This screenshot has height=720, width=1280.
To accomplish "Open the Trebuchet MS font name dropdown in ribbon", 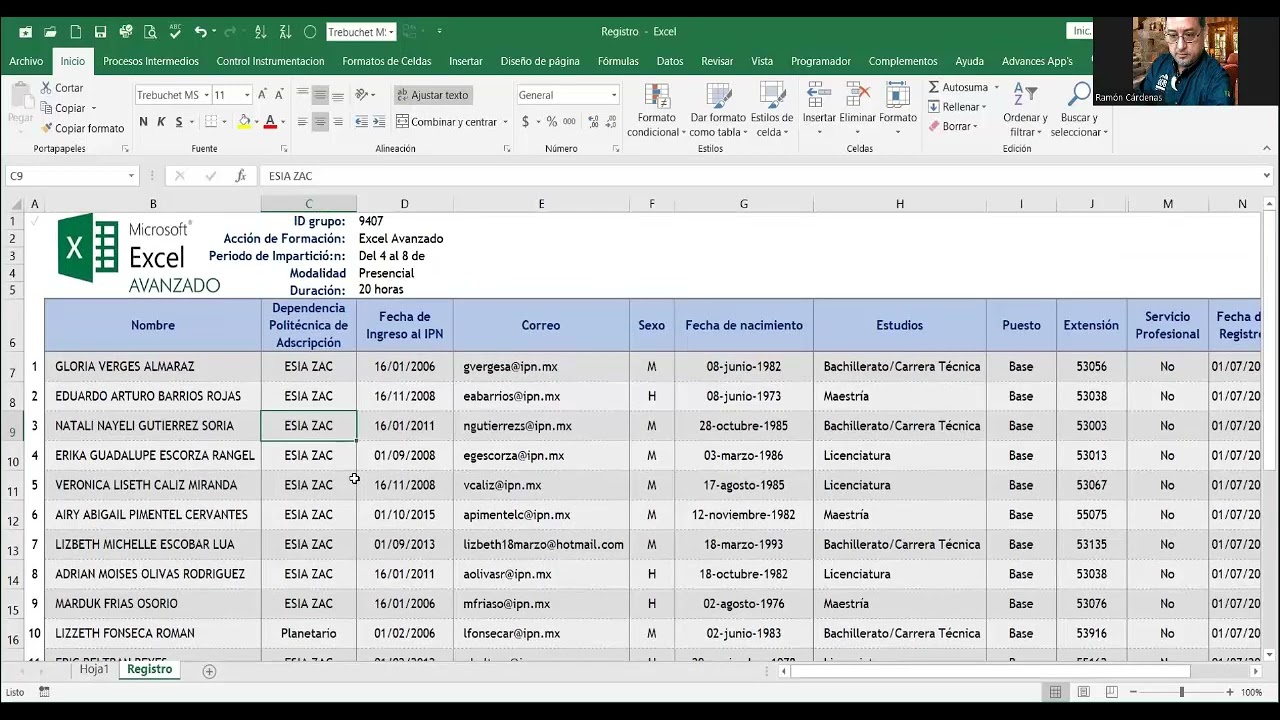I will [x=206, y=95].
